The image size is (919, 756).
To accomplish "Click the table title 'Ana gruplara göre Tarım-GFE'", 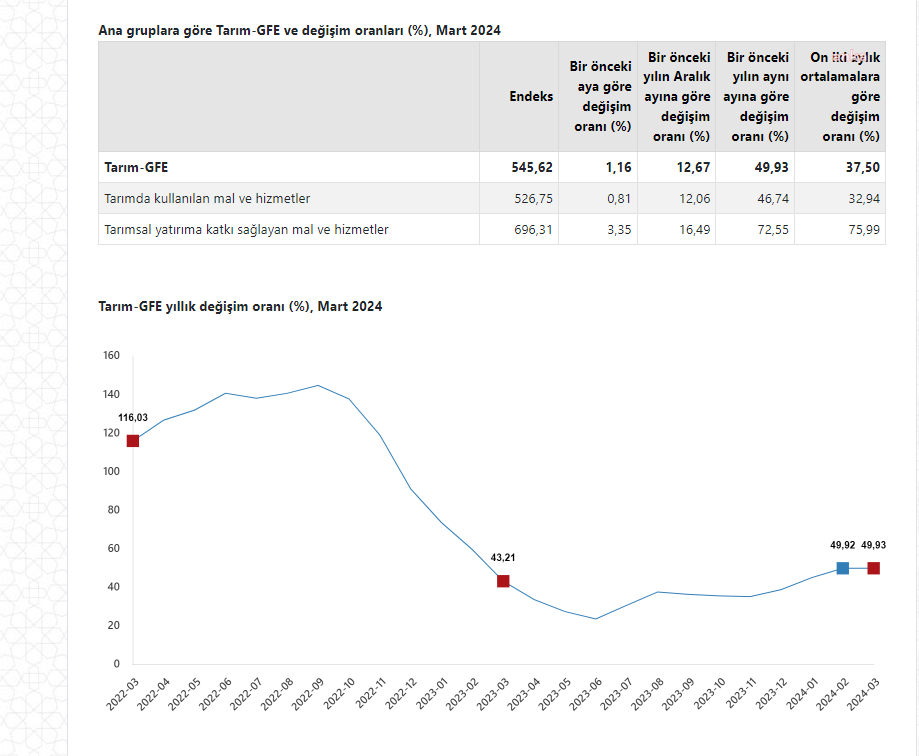I will tap(299, 30).
